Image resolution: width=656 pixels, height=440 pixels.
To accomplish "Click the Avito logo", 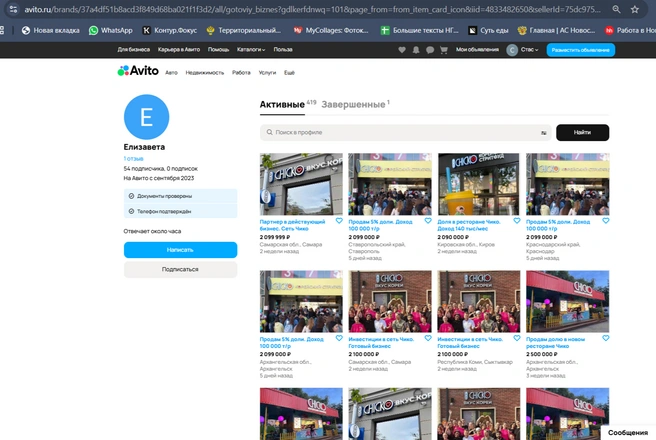I will [138, 71].
